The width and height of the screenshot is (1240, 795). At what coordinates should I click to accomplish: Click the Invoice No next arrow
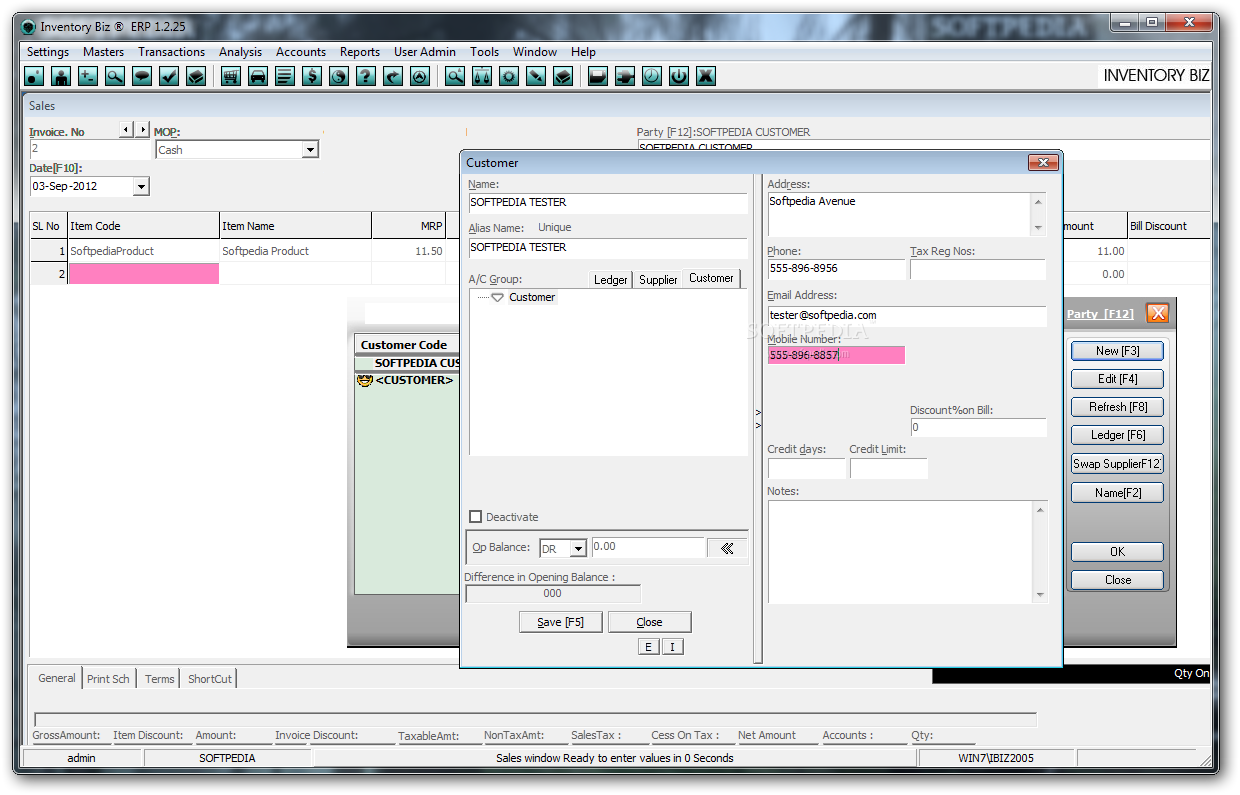pyautogui.click(x=142, y=130)
